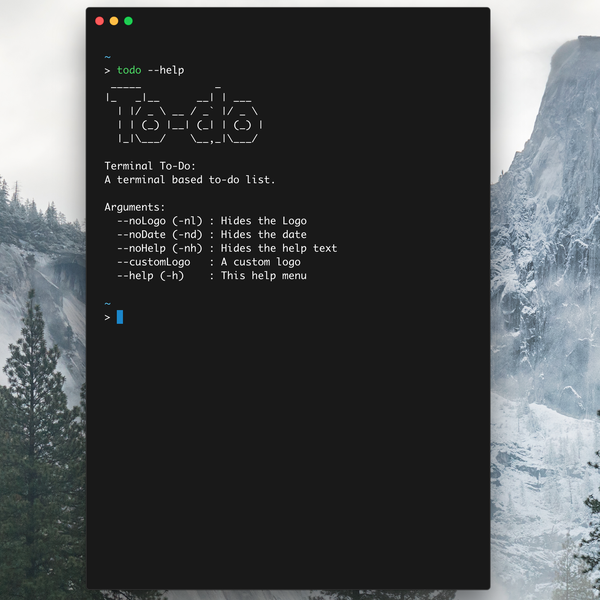Click the 'Hides the help text' description
600x600 pixels.
[279, 248]
